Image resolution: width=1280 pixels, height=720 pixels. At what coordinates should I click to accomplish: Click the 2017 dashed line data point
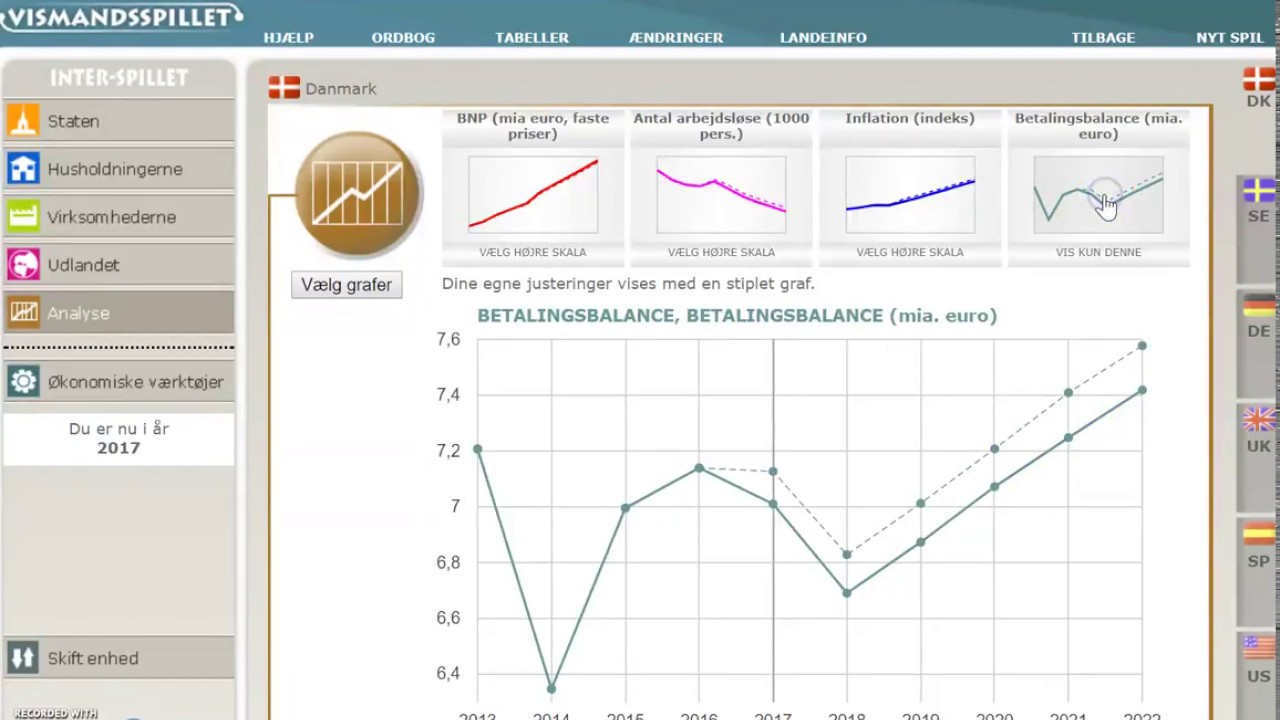click(773, 471)
